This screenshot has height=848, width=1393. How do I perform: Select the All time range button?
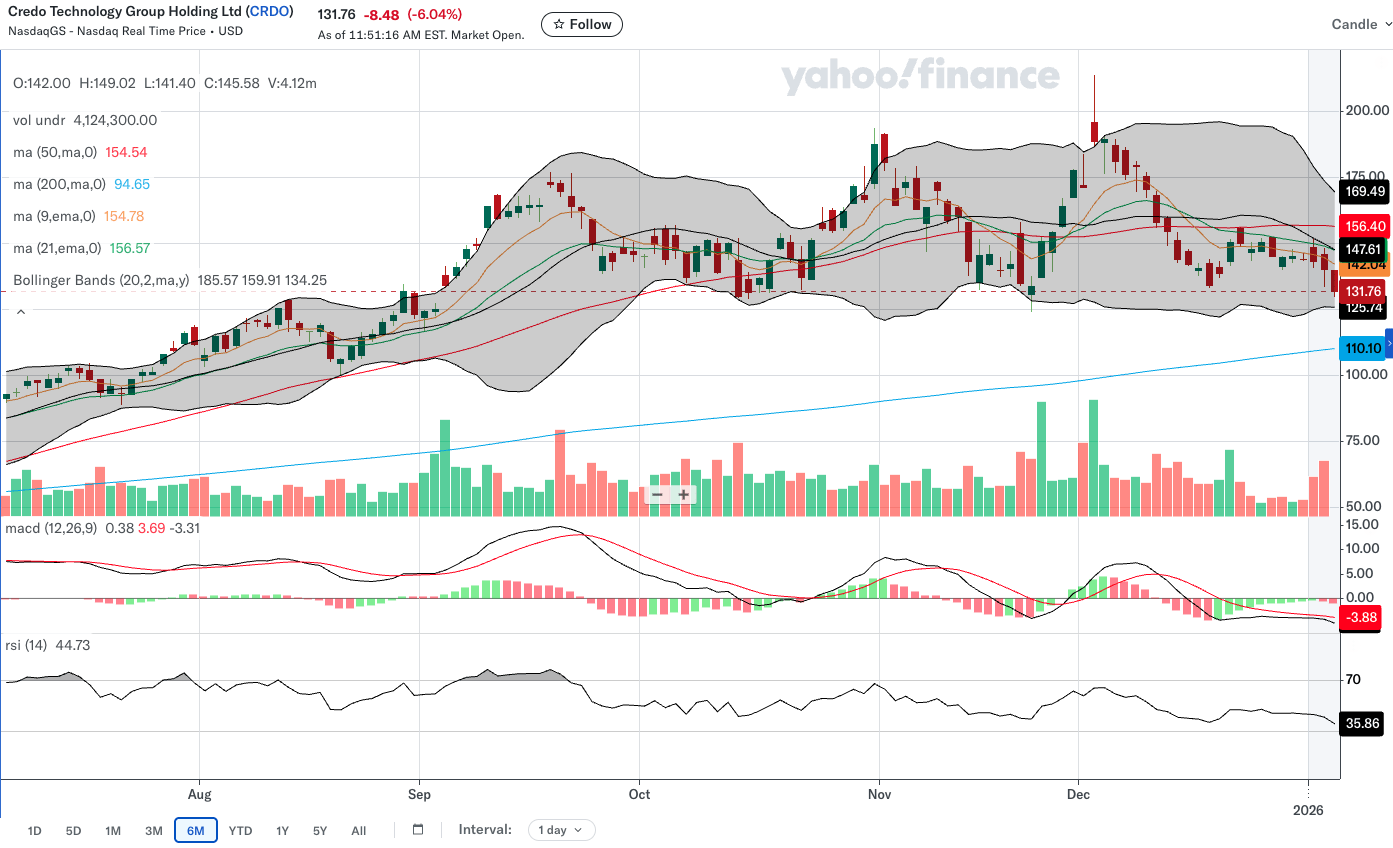[358, 830]
